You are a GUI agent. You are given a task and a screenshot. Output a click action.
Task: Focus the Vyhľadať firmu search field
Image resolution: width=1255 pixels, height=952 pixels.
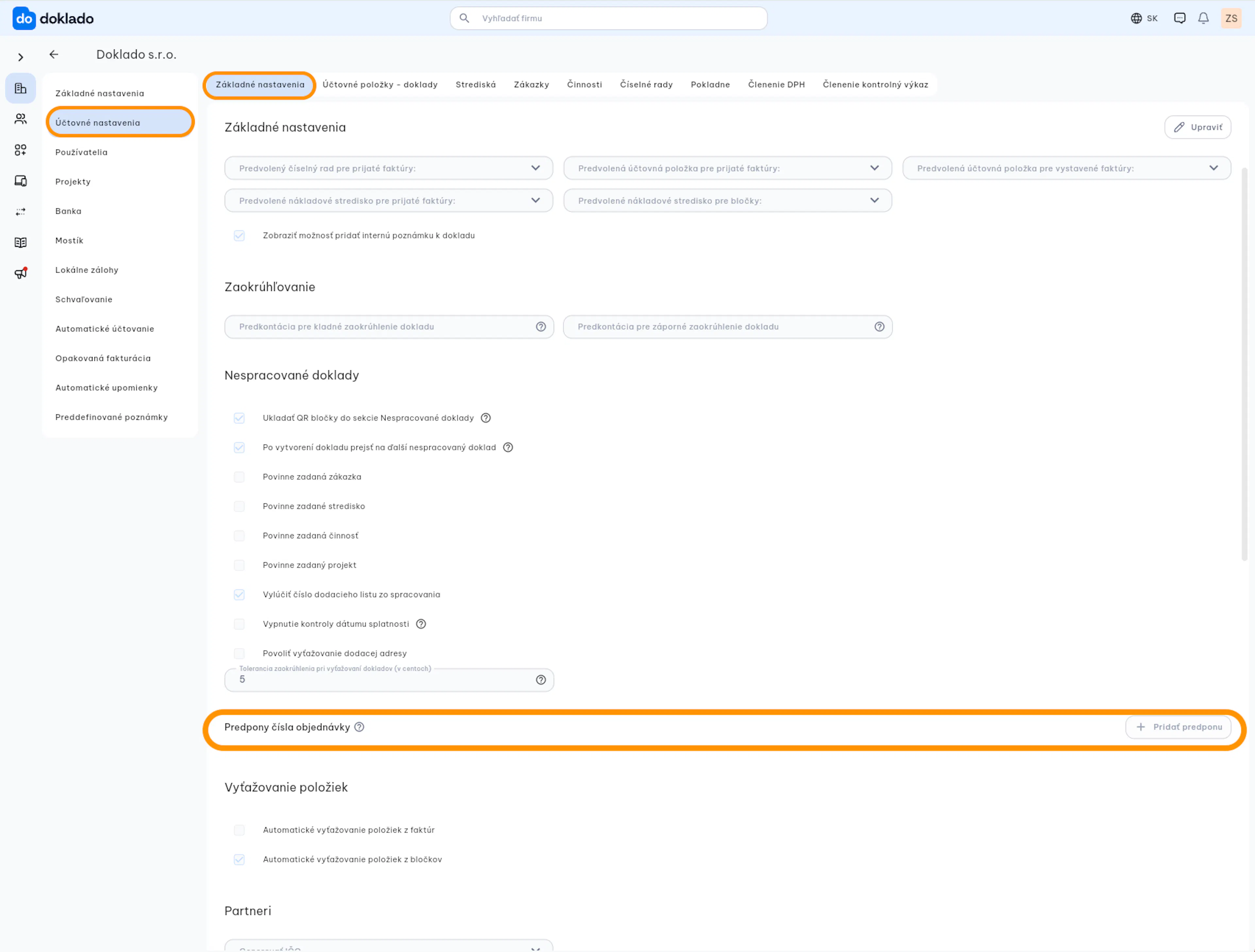tap(609, 18)
